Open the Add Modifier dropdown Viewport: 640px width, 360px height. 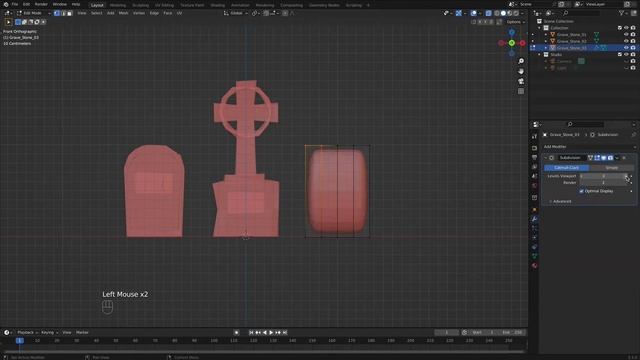590,147
